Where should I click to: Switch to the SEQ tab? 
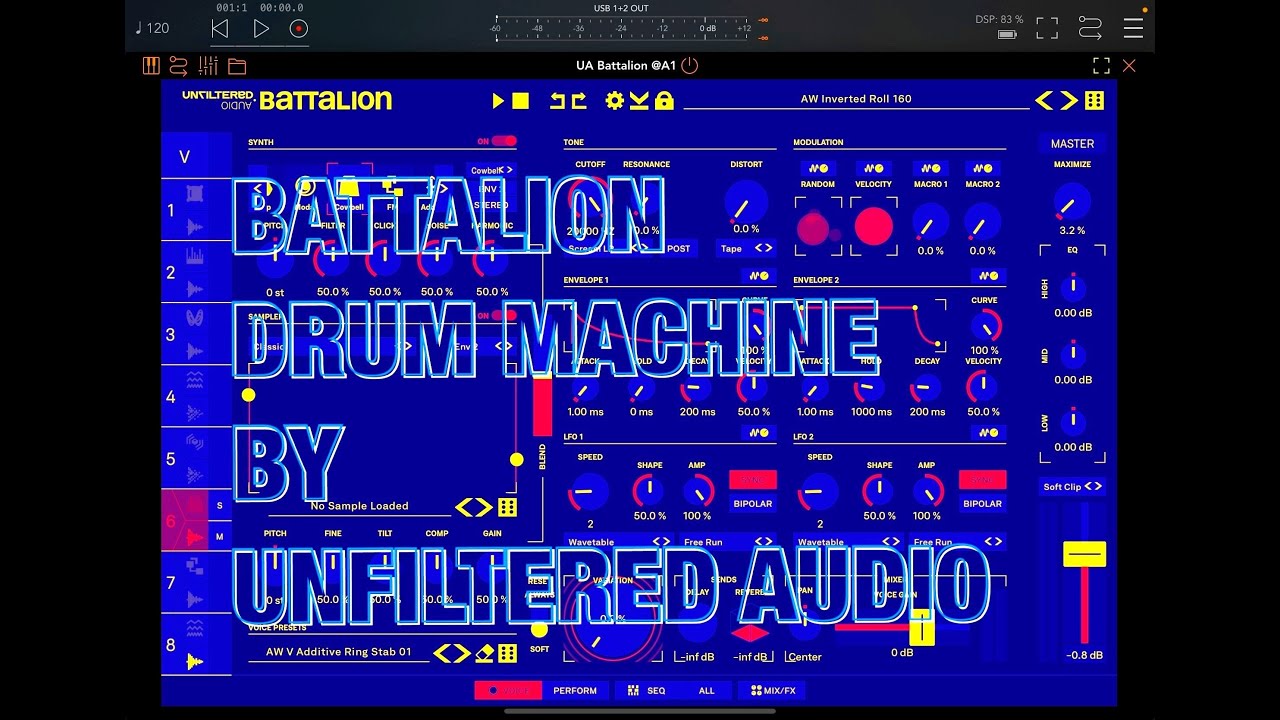(x=646, y=690)
